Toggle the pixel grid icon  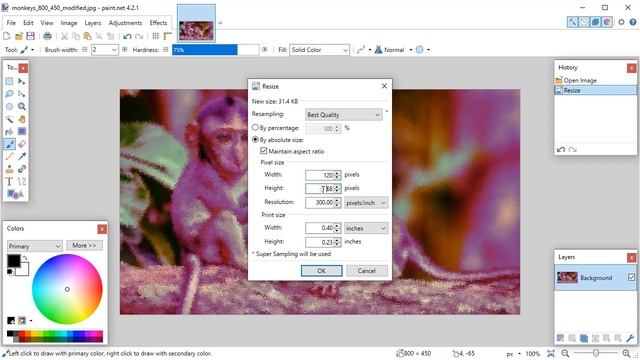tap(156, 36)
